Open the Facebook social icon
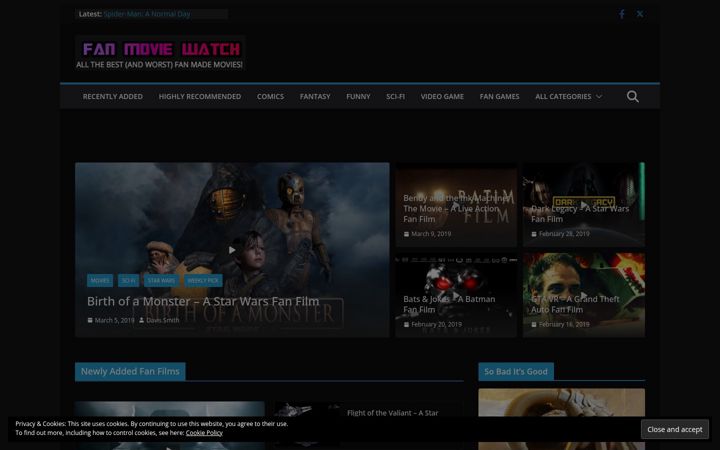The height and width of the screenshot is (450, 720). 621,14
